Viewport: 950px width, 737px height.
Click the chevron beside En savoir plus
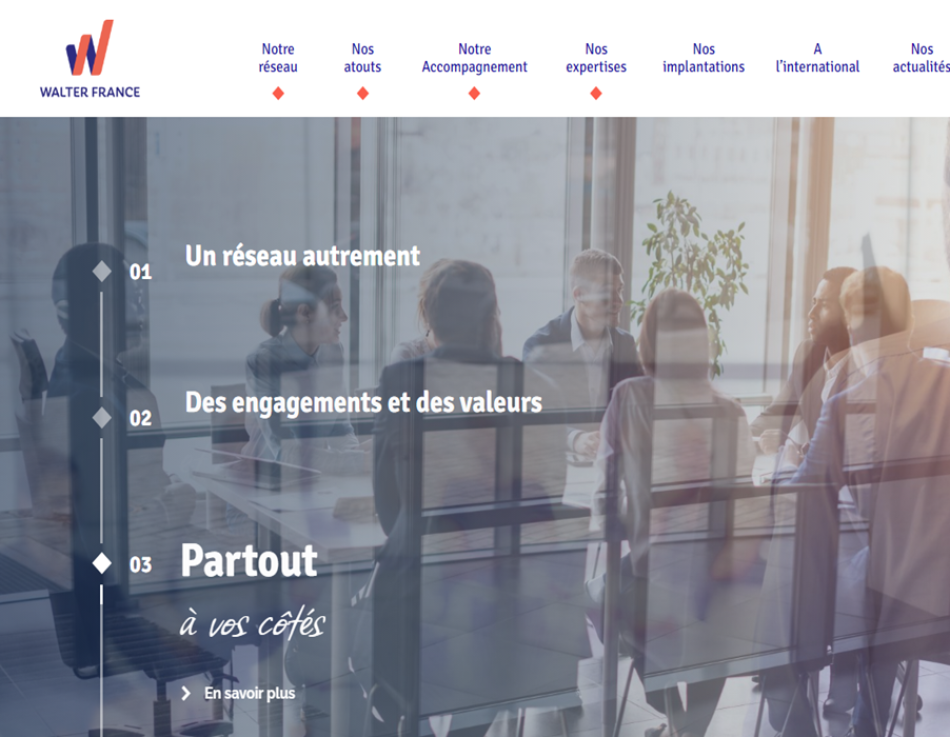[x=186, y=693]
